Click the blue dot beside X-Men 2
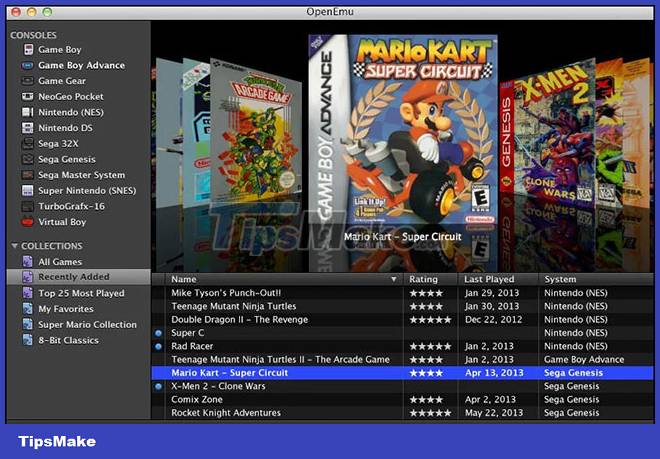The image size is (660, 459). coord(158,386)
